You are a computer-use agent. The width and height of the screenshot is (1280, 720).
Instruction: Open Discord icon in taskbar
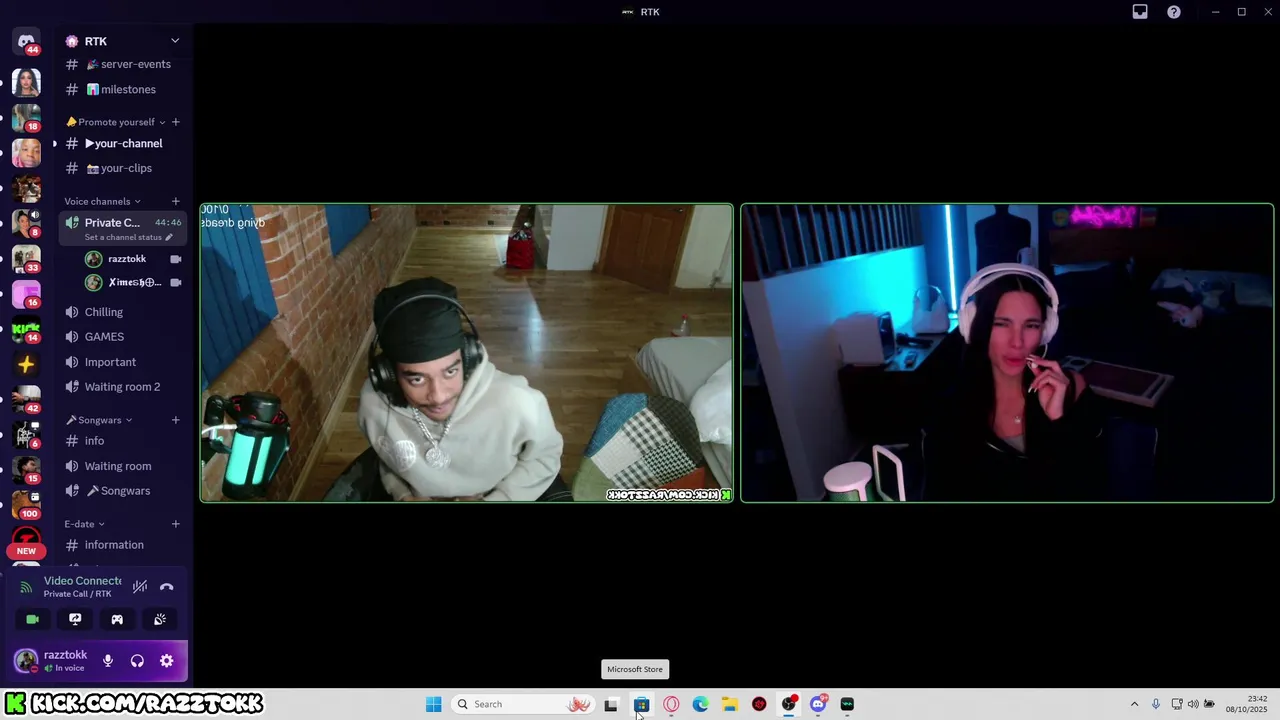click(818, 704)
